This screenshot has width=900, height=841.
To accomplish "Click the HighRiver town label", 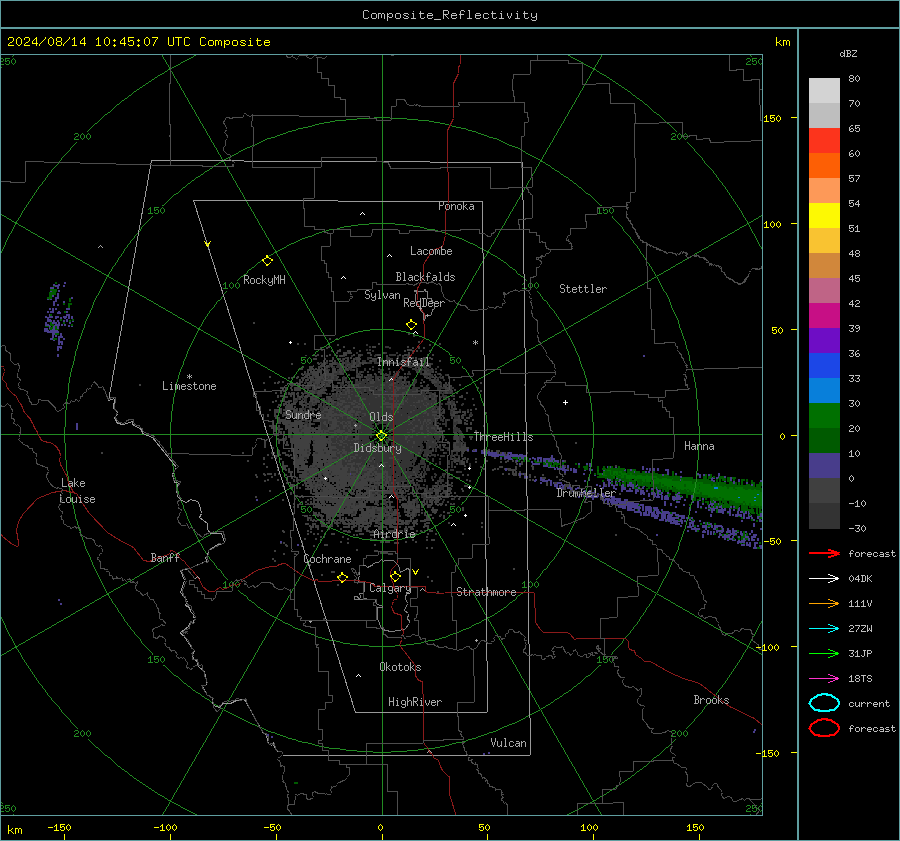I will (x=415, y=702).
